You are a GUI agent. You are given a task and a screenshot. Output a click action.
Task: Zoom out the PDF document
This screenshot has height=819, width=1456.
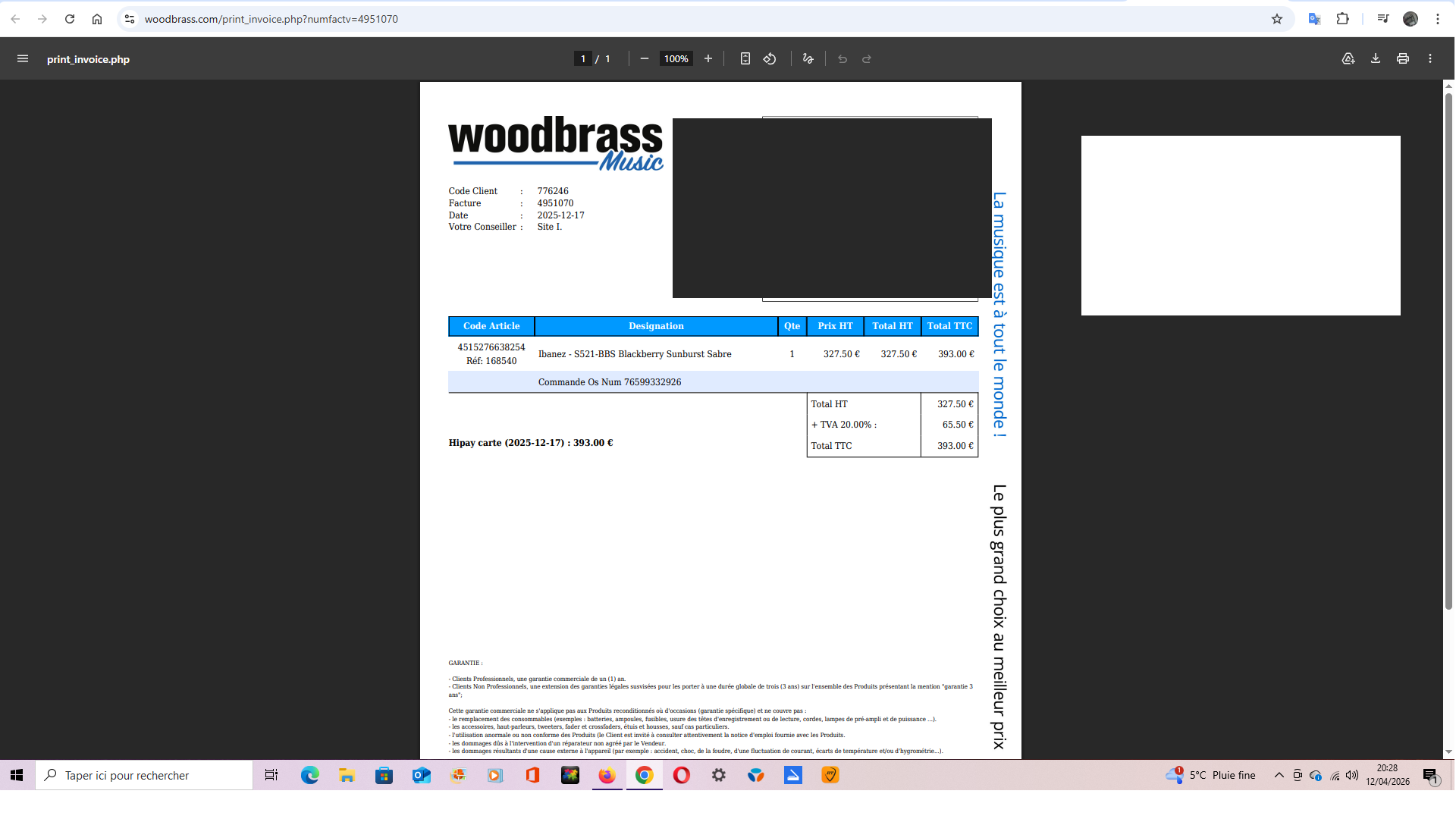pyautogui.click(x=645, y=58)
